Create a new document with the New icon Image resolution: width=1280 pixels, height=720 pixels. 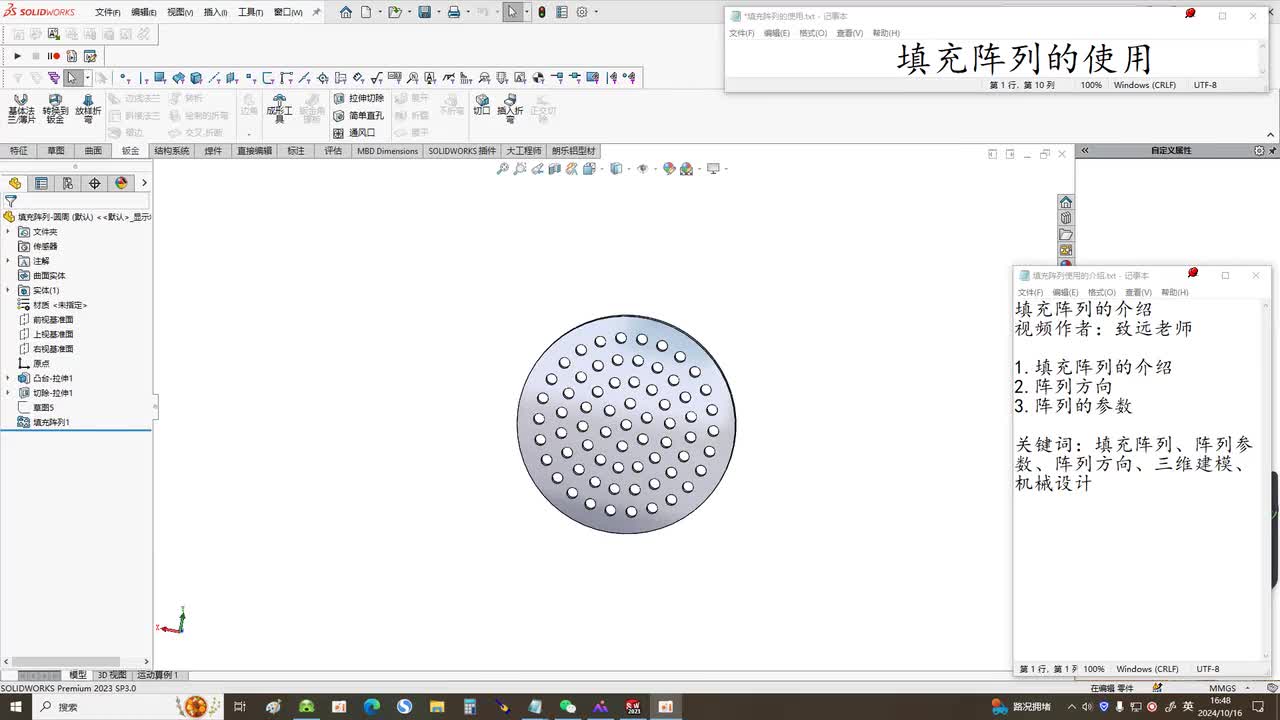pyautogui.click(x=366, y=12)
